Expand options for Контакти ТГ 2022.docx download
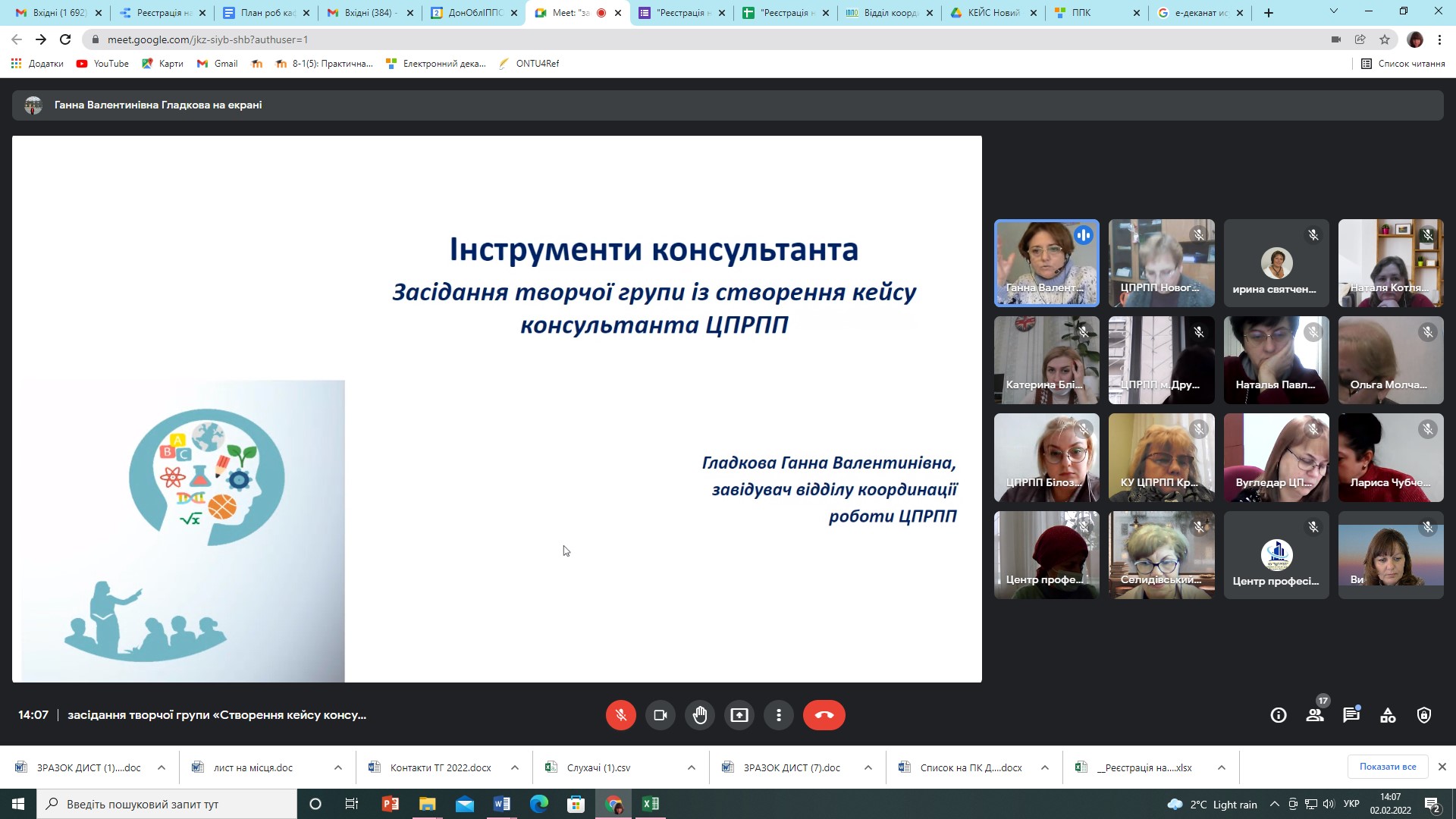Image resolution: width=1456 pixels, height=819 pixels. [x=515, y=767]
